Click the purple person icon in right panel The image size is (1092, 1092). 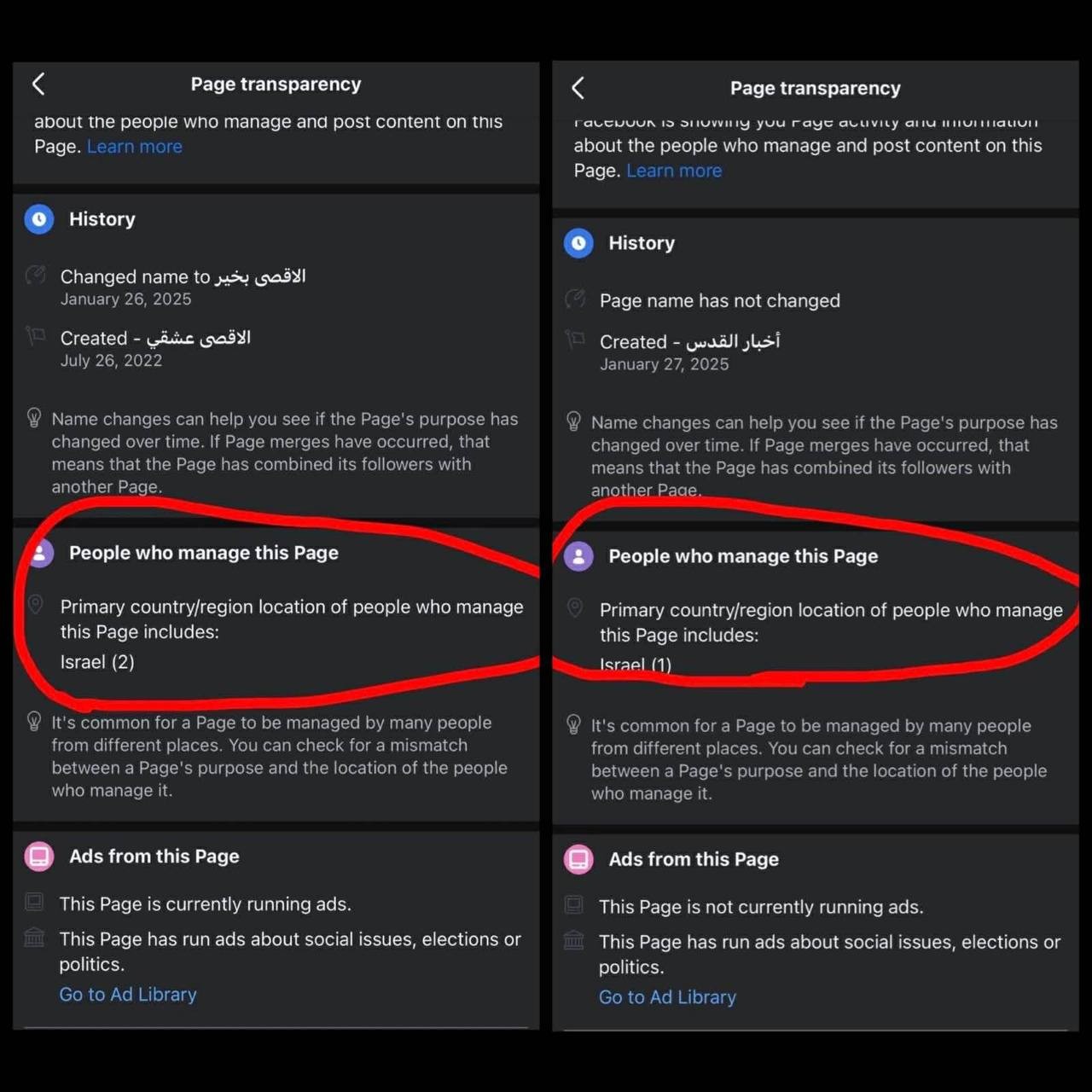coord(578,556)
